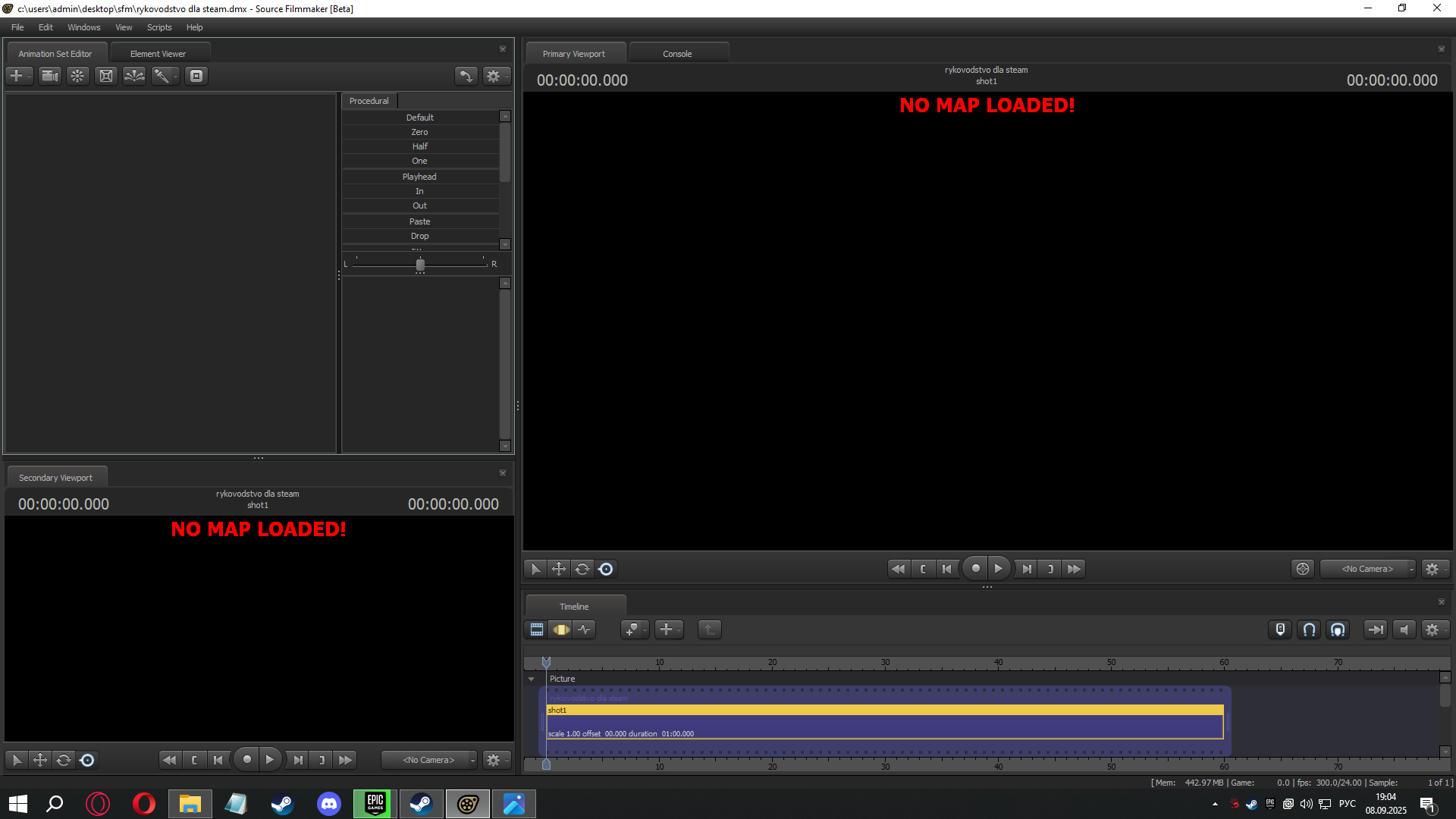Select the move manipulator in Secondary Viewport
Image resolution: width=1456 pixels, height=819 pixels.
[40, 760]
